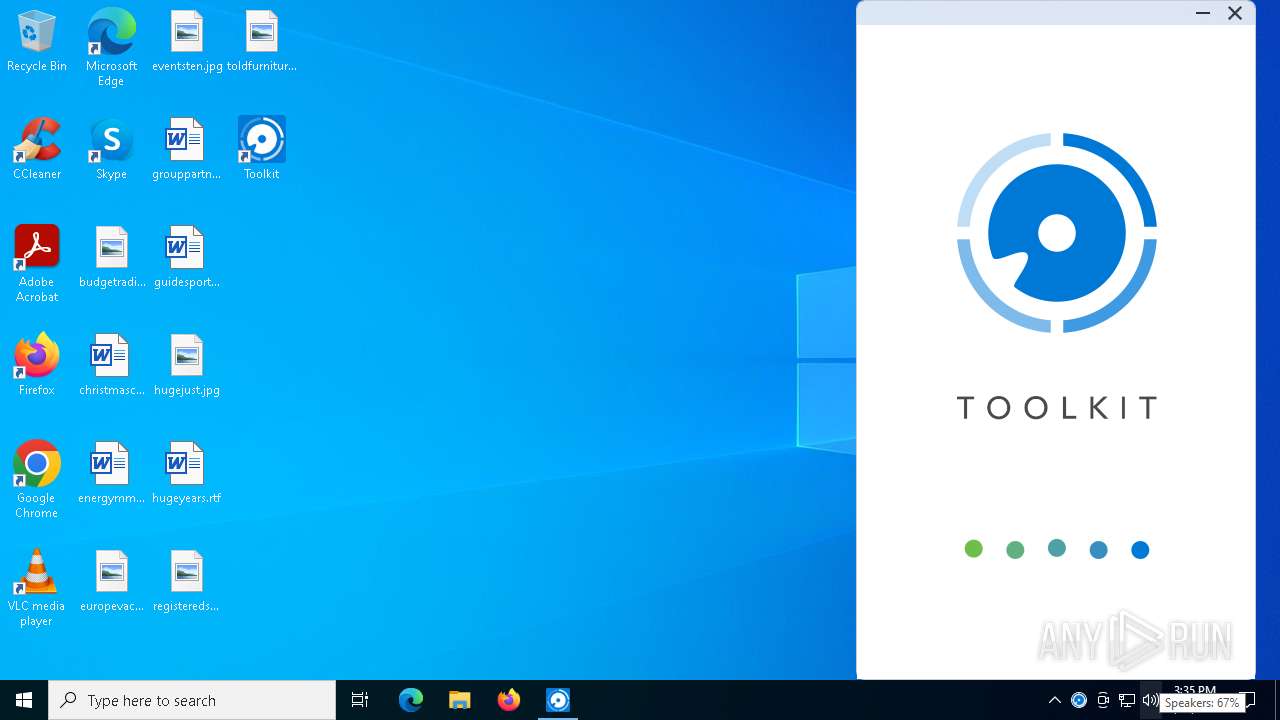This screenshot has width=1280, height=720.
Task: Select the guidesport... Word document
Action: (187, 257)
